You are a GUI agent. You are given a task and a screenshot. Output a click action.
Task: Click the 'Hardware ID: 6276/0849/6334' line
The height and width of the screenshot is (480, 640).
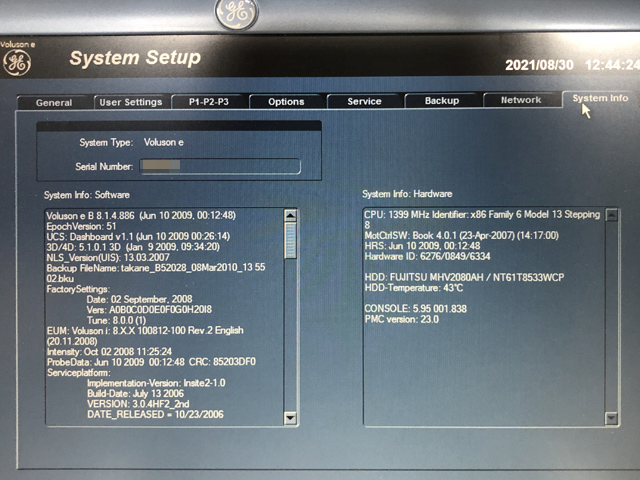(x=427, y=256)
